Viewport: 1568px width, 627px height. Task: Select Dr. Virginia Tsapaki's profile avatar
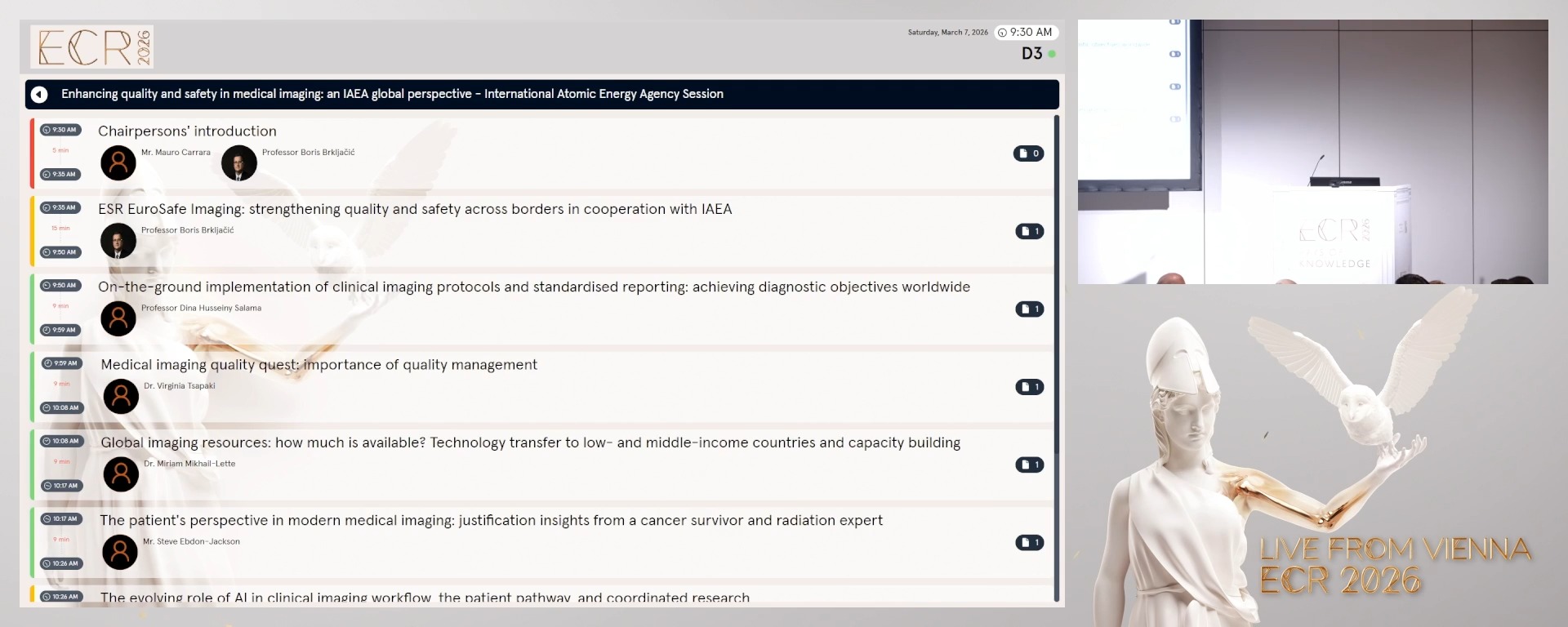(x=121, y=397)
